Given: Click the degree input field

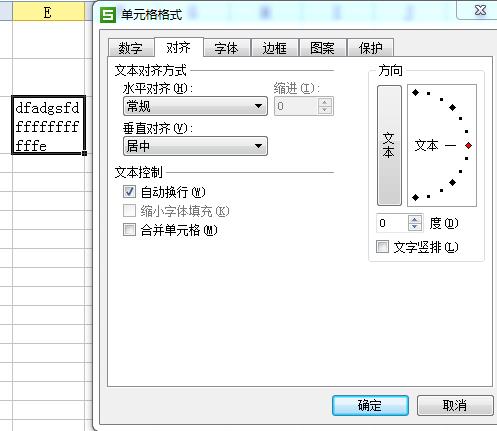Looking at the screenshot, I should coord(392,223).
